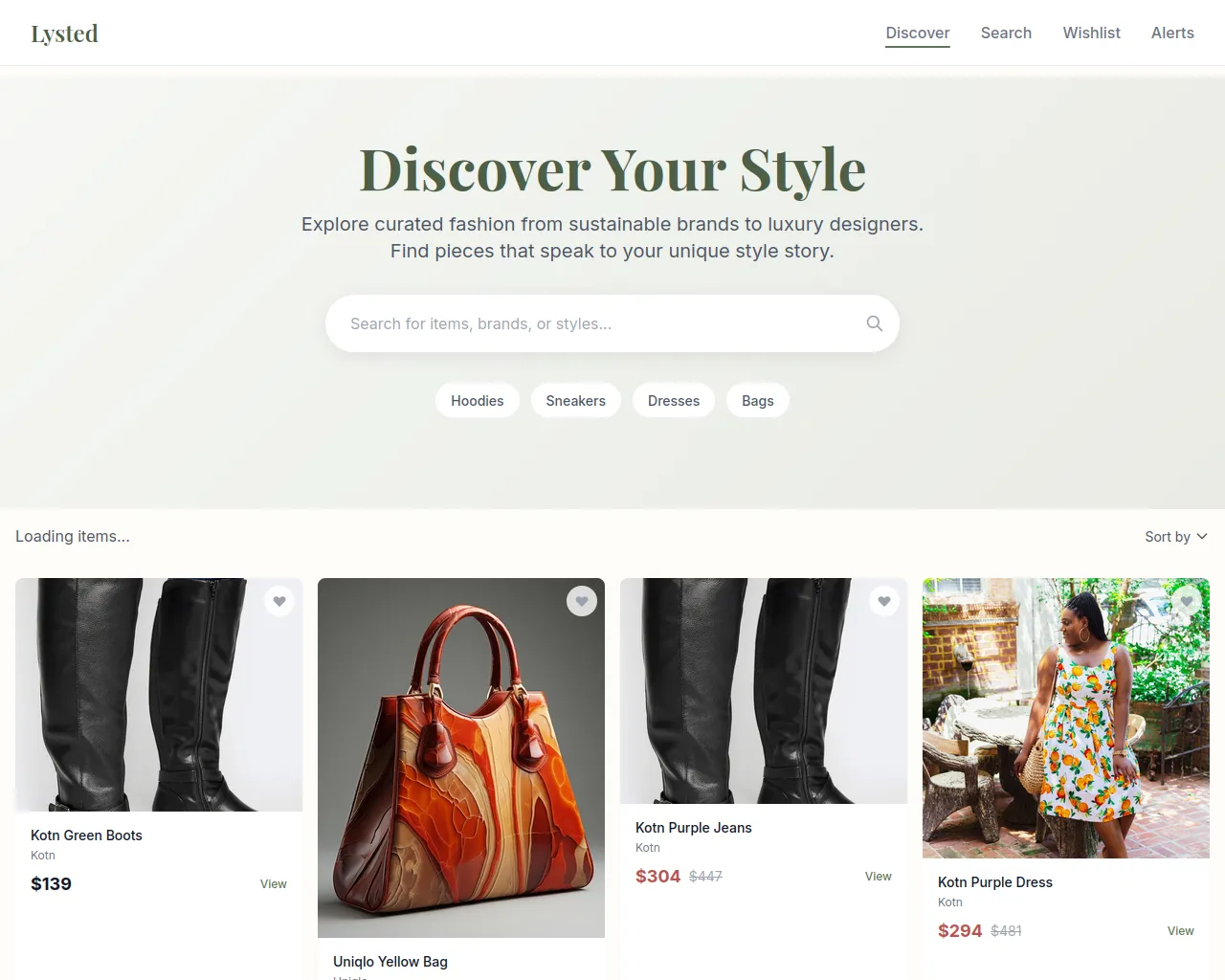This screenshot has height=980, width=1225.
Task: Add Kotn Purple Jeans to wishlist via heart
Action: coord(884,601)
